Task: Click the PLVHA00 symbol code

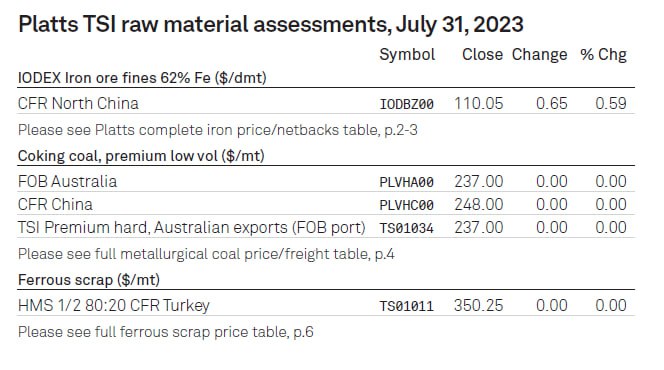Action: click(x=407, y=182)
